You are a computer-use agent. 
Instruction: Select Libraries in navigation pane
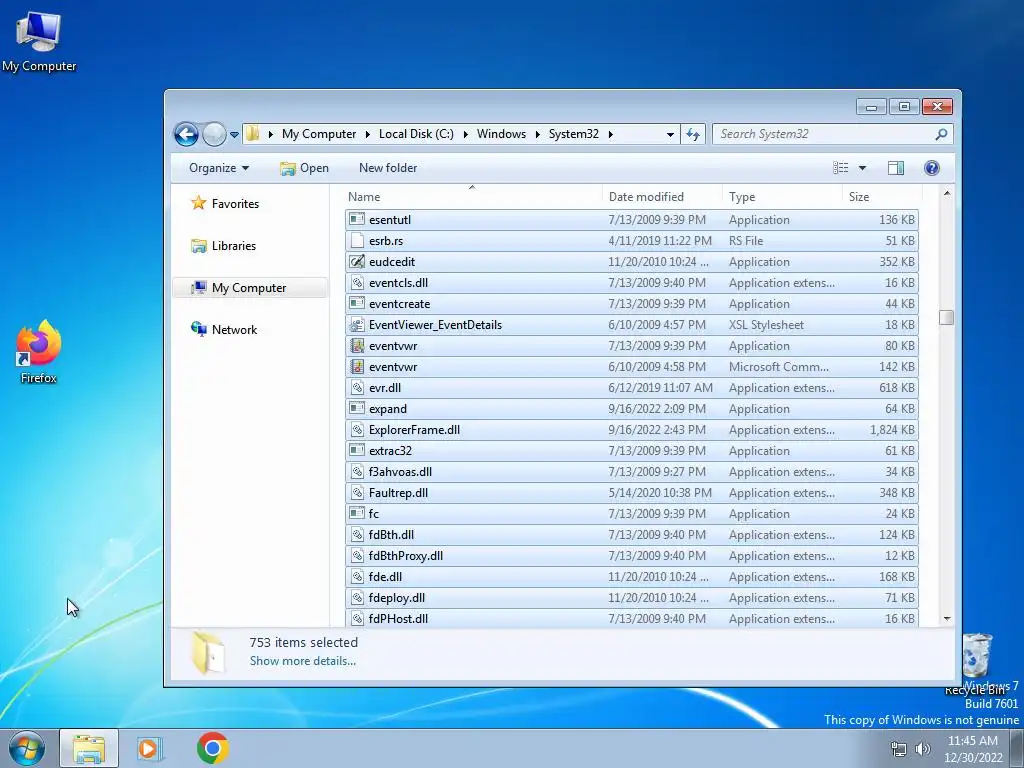[x=223, y=246]
